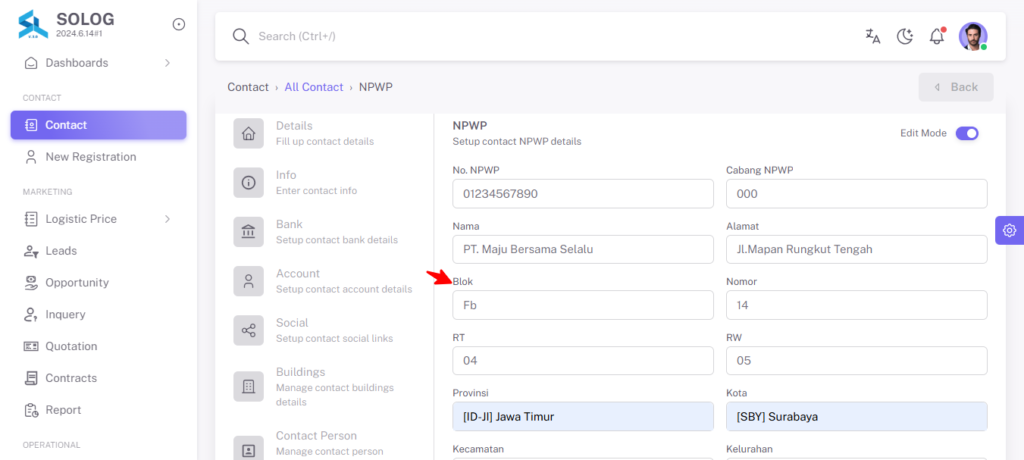Open the Social share step icon
The width and height of the screenshot is (1024, 460).
249,331
